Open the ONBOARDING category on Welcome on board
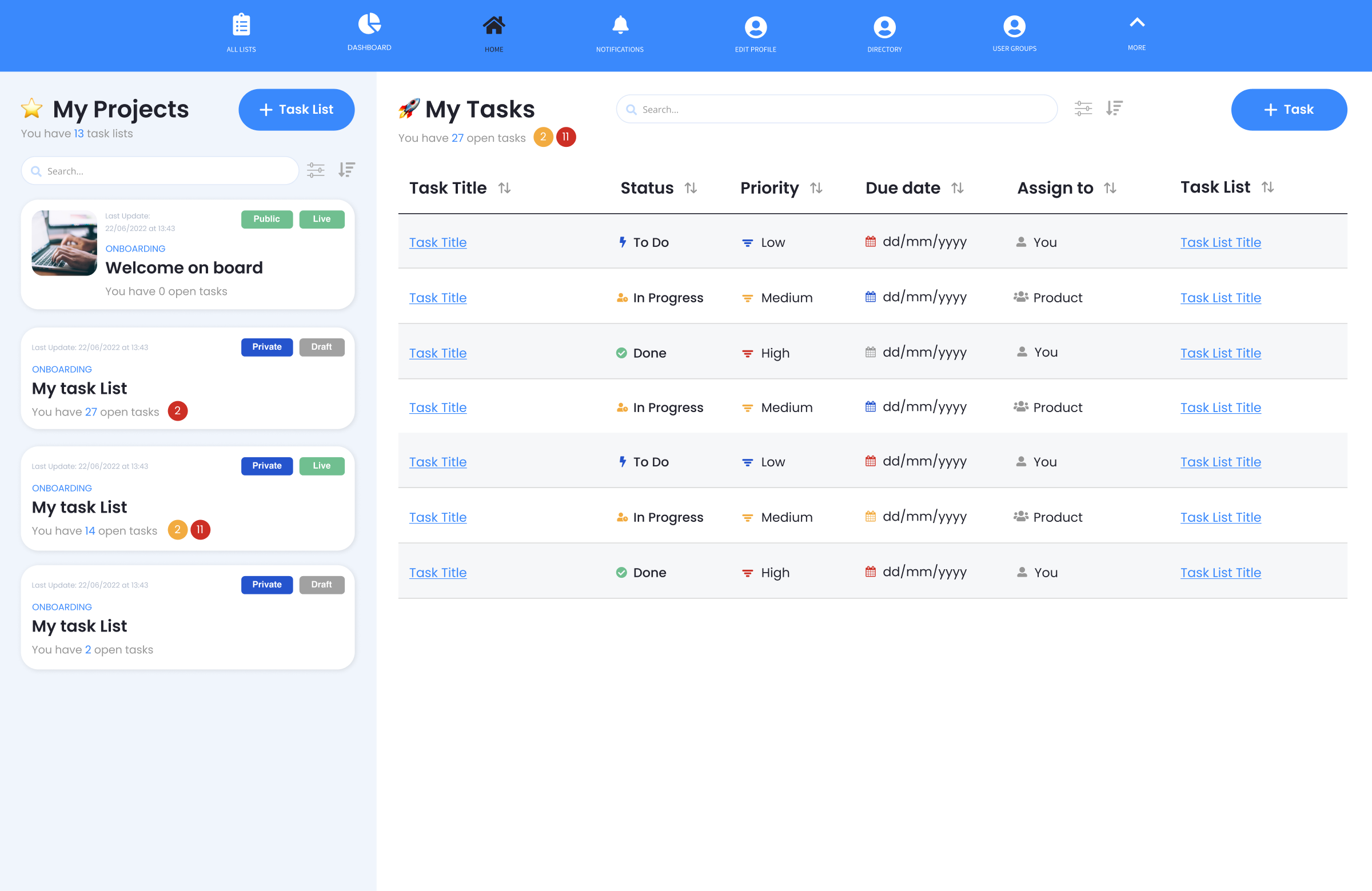This screenshot has width=1372, height=891. 135,249
